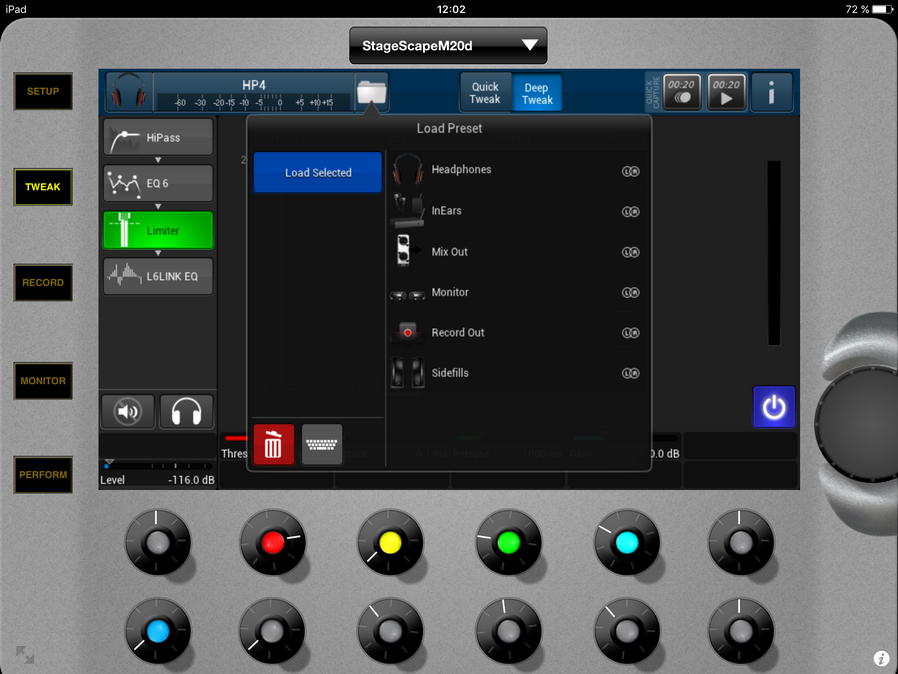898x674 pixels.
Task: Switch to Deep Tweak mode
Action: [537, 93]
